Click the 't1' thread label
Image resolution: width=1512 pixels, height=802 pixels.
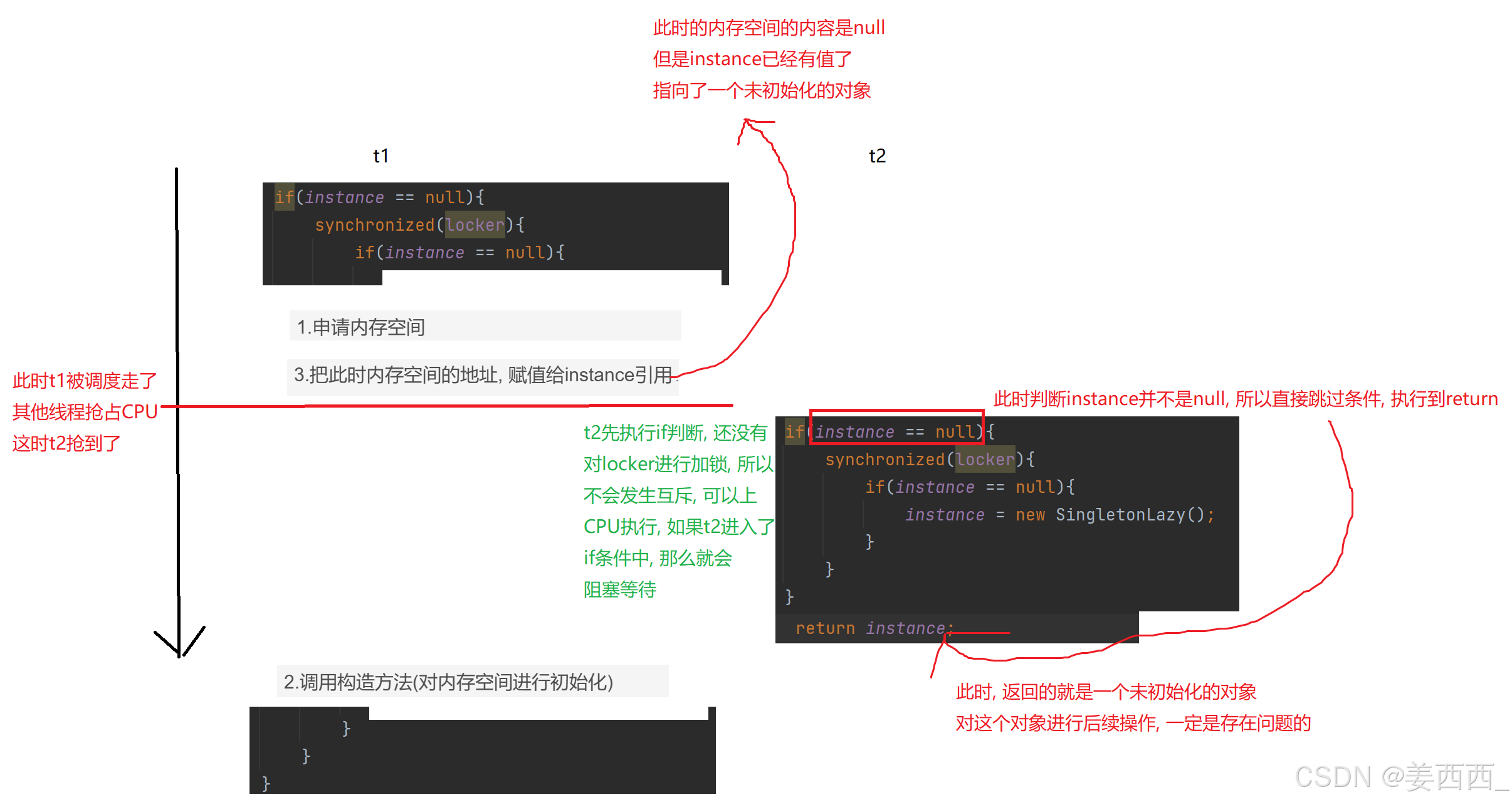tap(381, 156)
